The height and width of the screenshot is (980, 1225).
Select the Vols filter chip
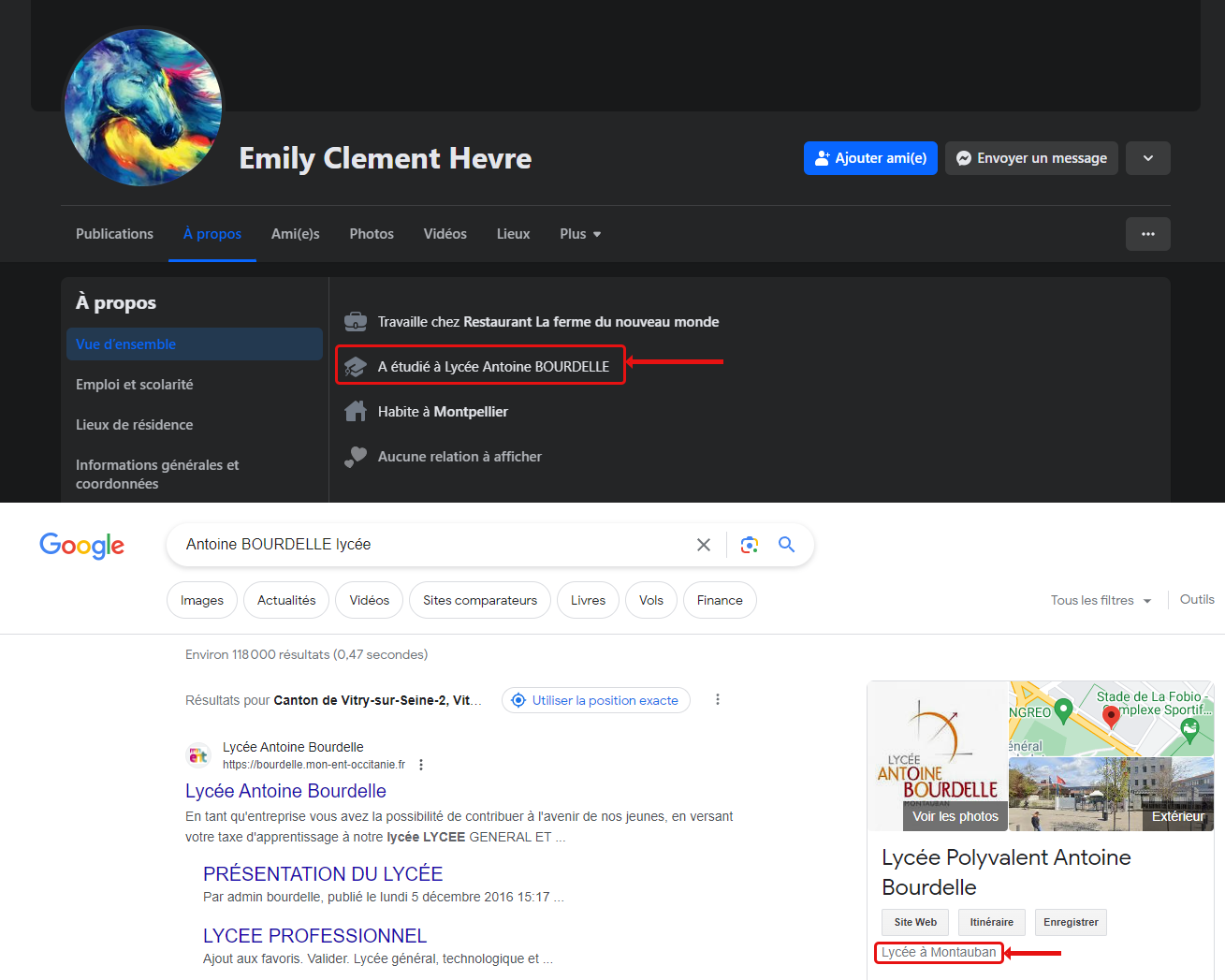point(651,600)
